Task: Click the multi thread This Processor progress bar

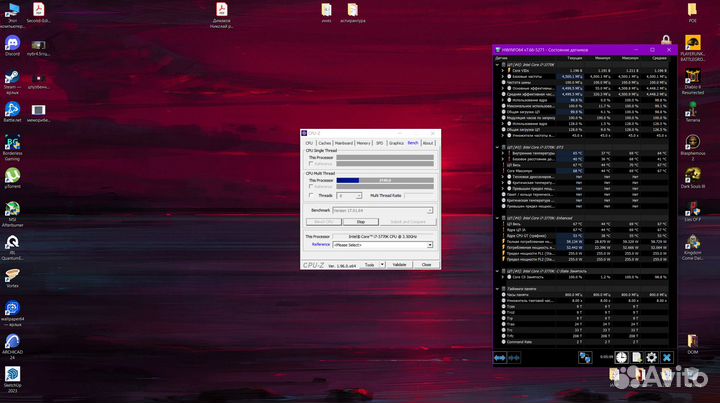Action: 385,180
